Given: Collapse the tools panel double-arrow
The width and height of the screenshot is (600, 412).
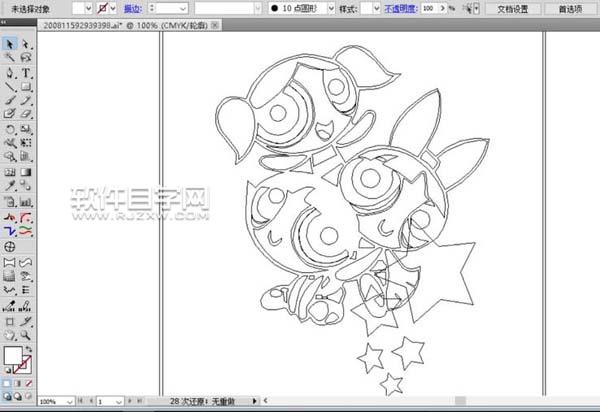Looking at the screenshot, I should click(4, 23).
